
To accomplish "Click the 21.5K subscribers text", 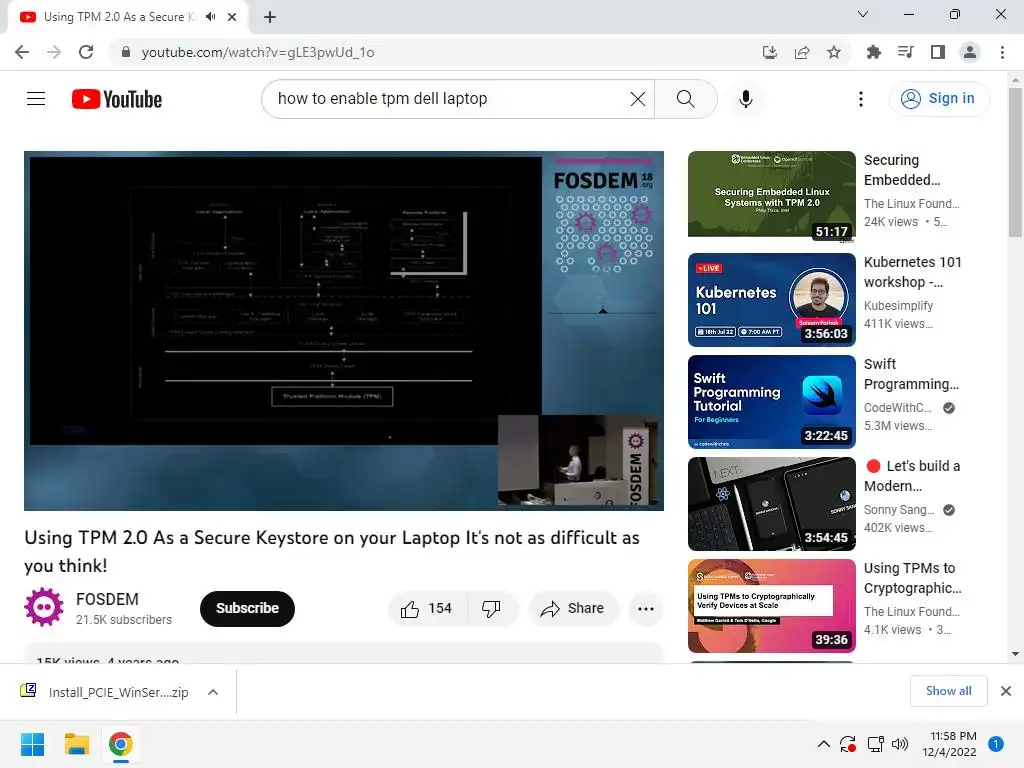I will 124,620.
